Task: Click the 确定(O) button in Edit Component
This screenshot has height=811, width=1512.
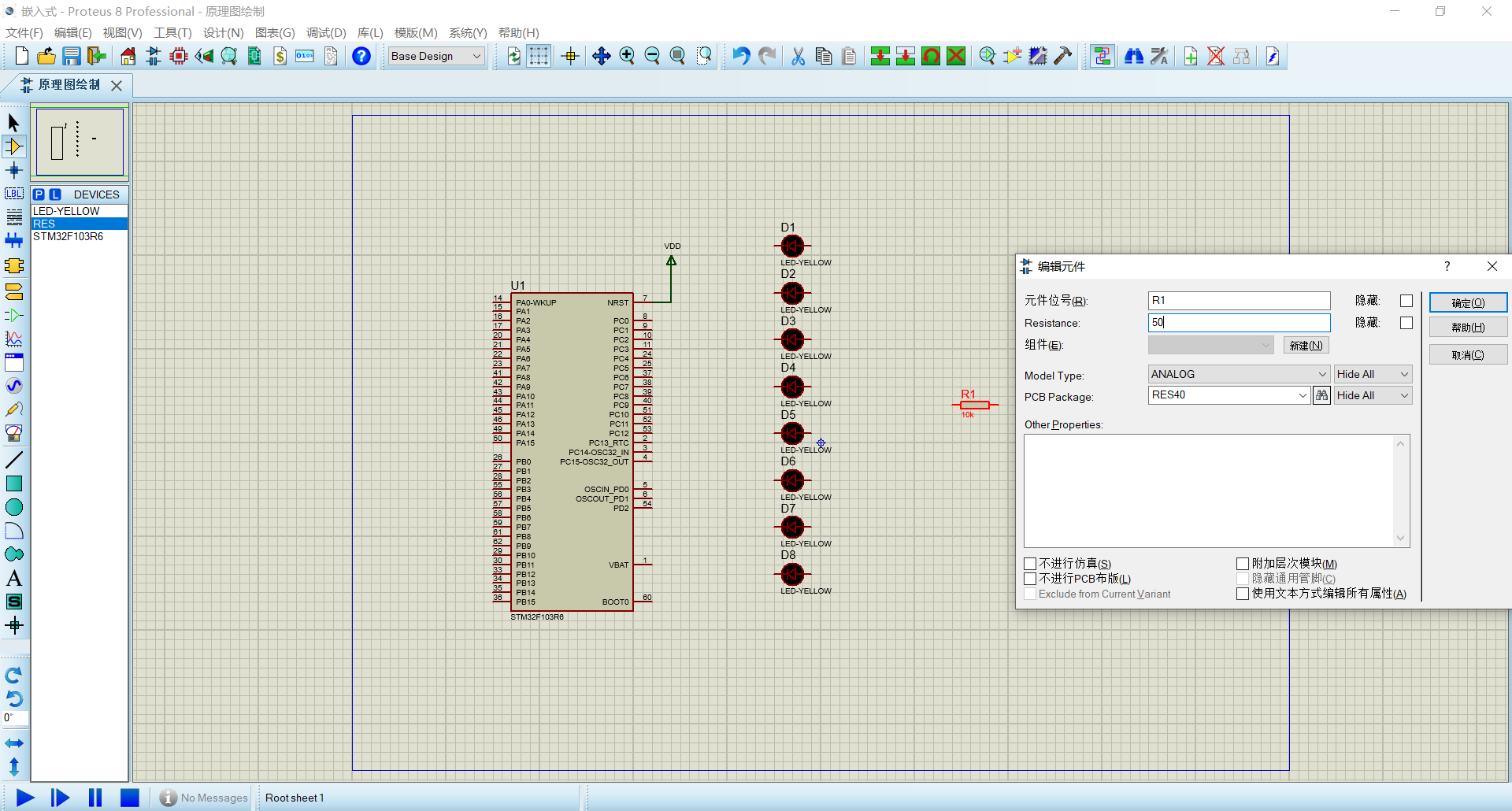Action: (x=1468, y=302)
